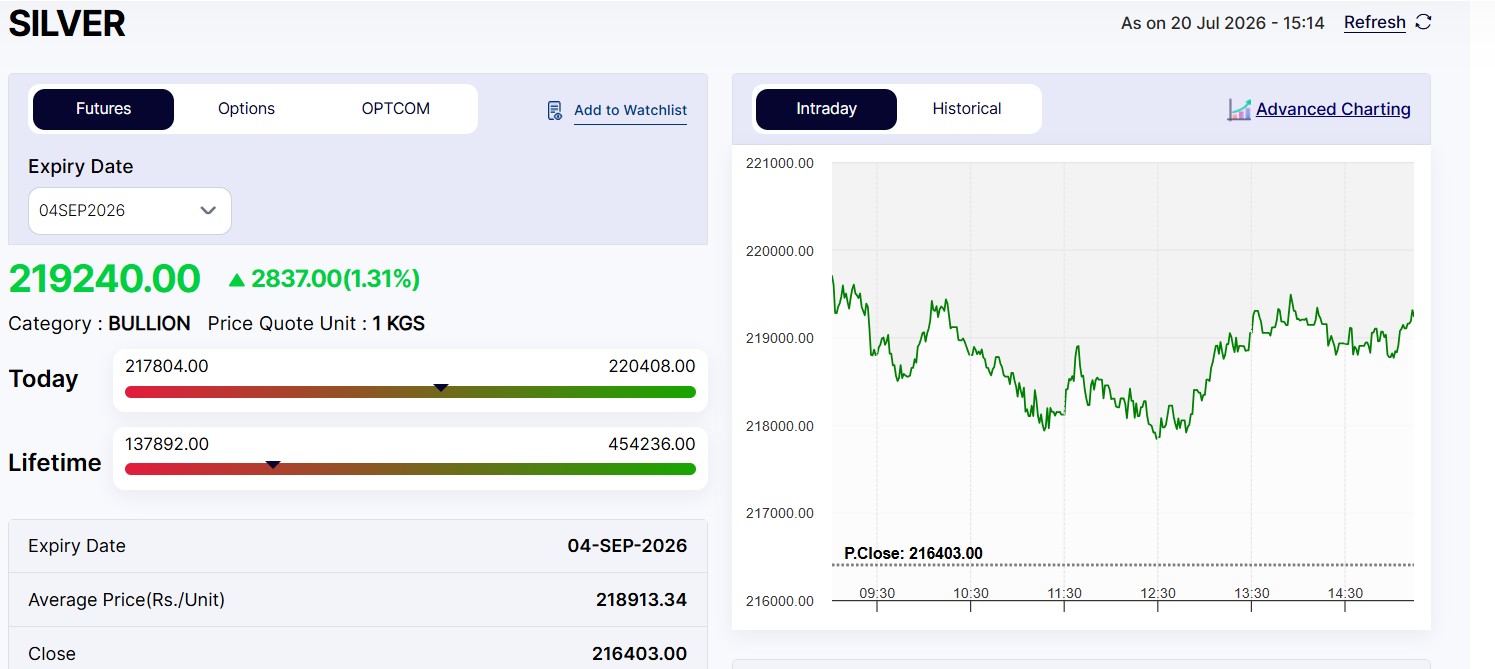Toggle chart to Historical view

(967, 109)
